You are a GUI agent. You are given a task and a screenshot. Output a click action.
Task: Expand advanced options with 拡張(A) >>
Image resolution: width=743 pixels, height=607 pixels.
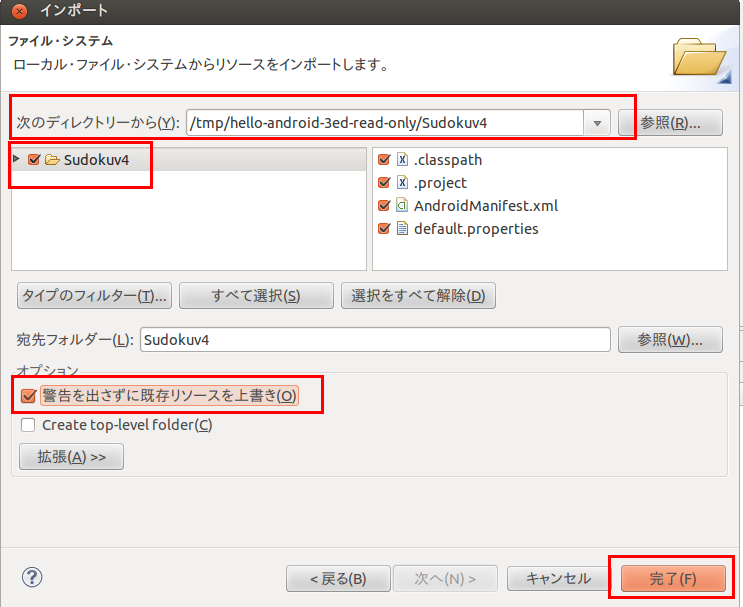(72, 457)
